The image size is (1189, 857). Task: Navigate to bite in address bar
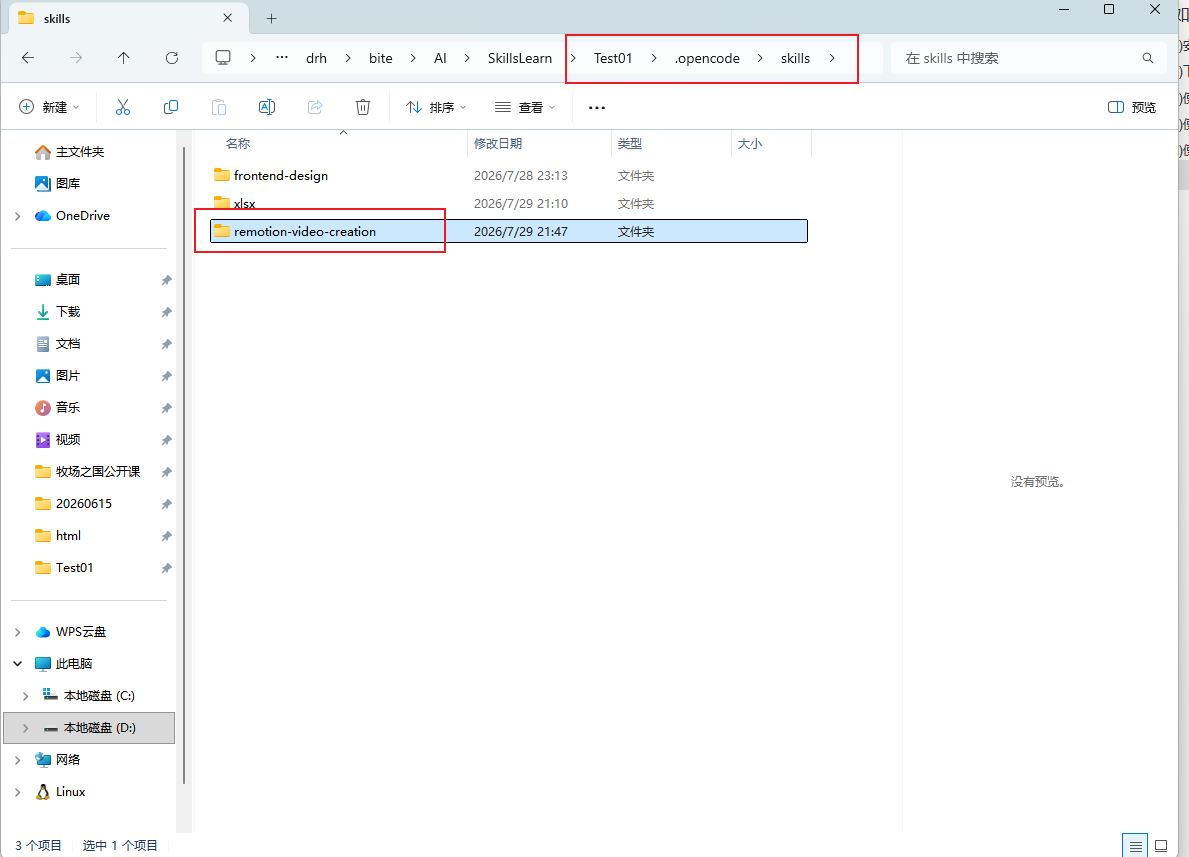(x=381, y=58)
